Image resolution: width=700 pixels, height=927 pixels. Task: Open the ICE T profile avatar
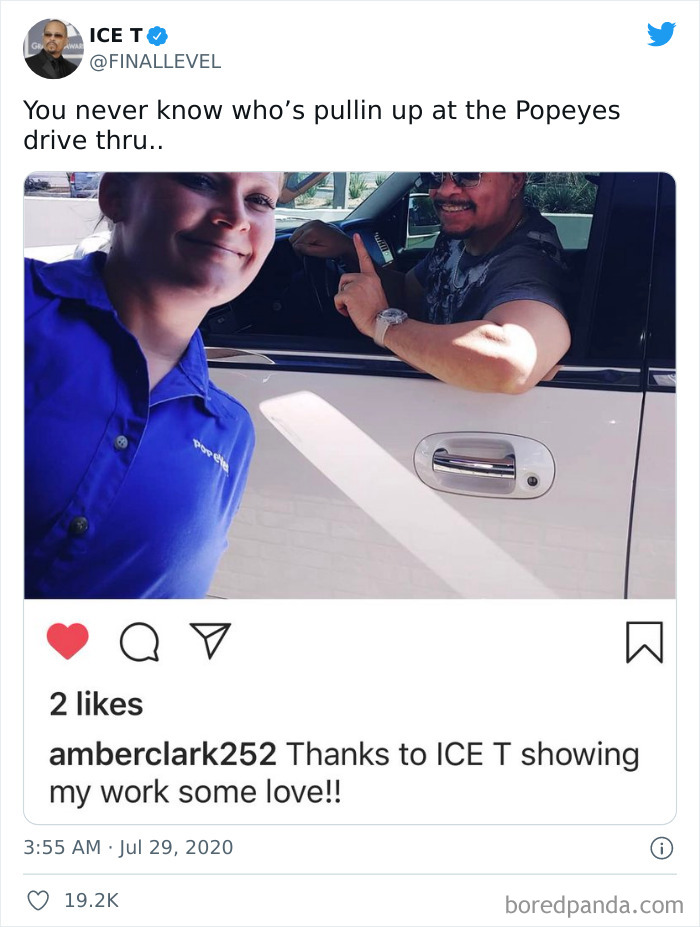(53, 48)
